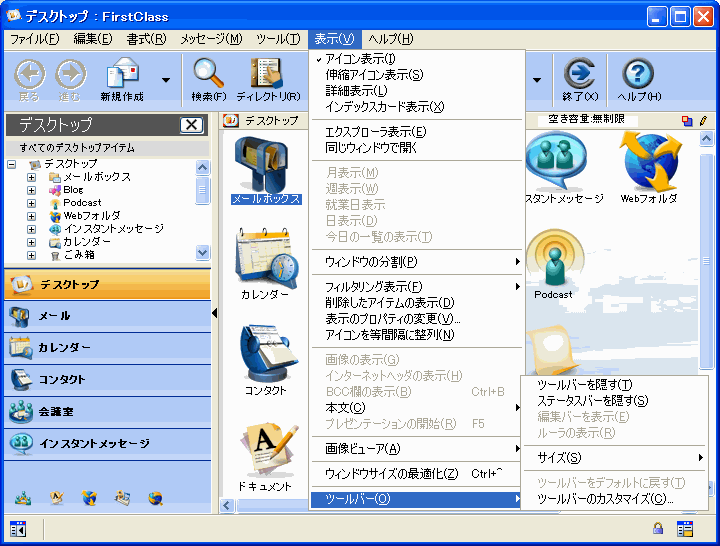Viewport: 720px width, 546px height.
Task: Expand the メールボックス tree node
Action: pyautogui.click(x=32, y=177)
